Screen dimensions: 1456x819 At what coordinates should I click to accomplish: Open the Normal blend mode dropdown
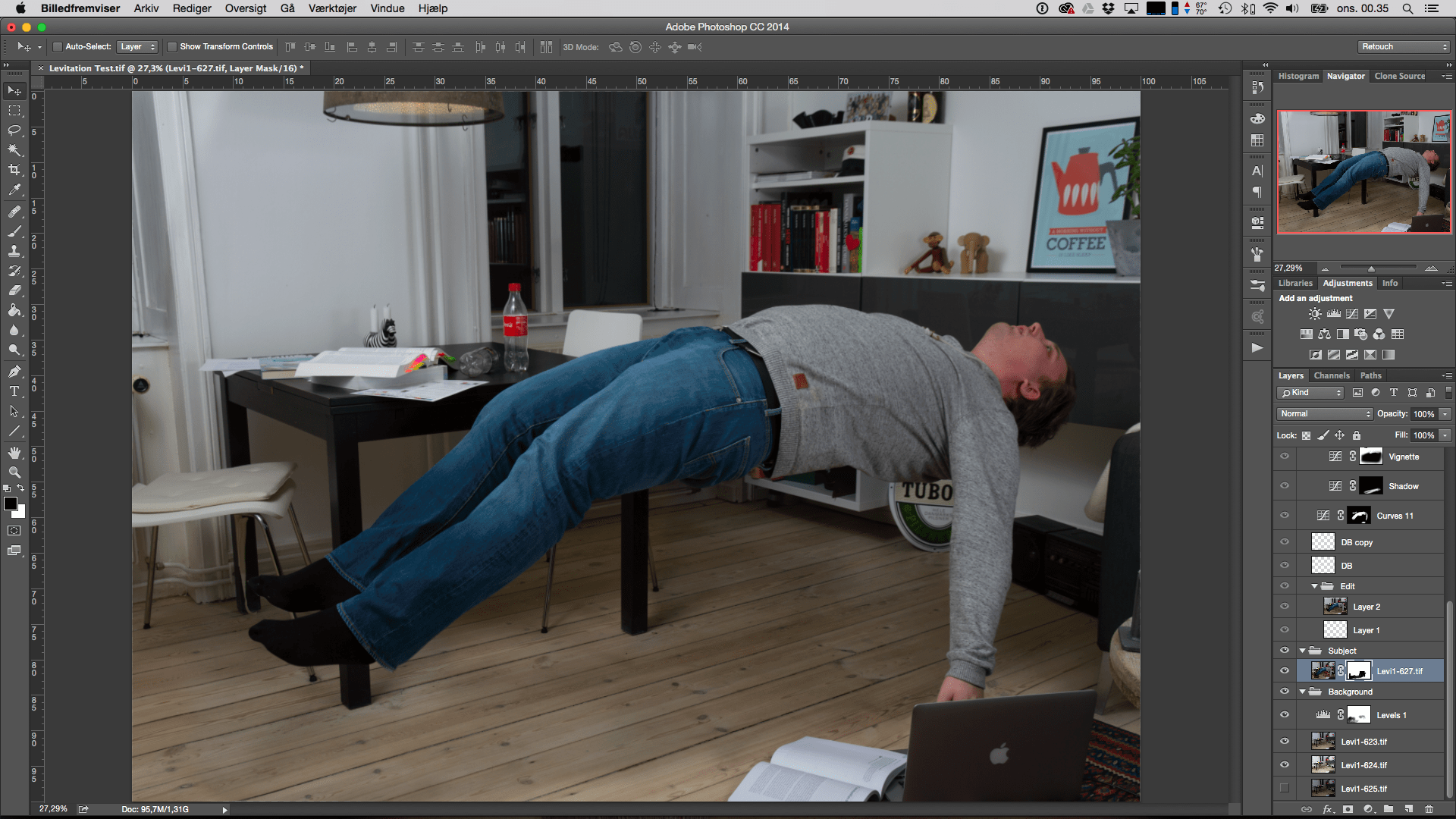click(1325, 414)
